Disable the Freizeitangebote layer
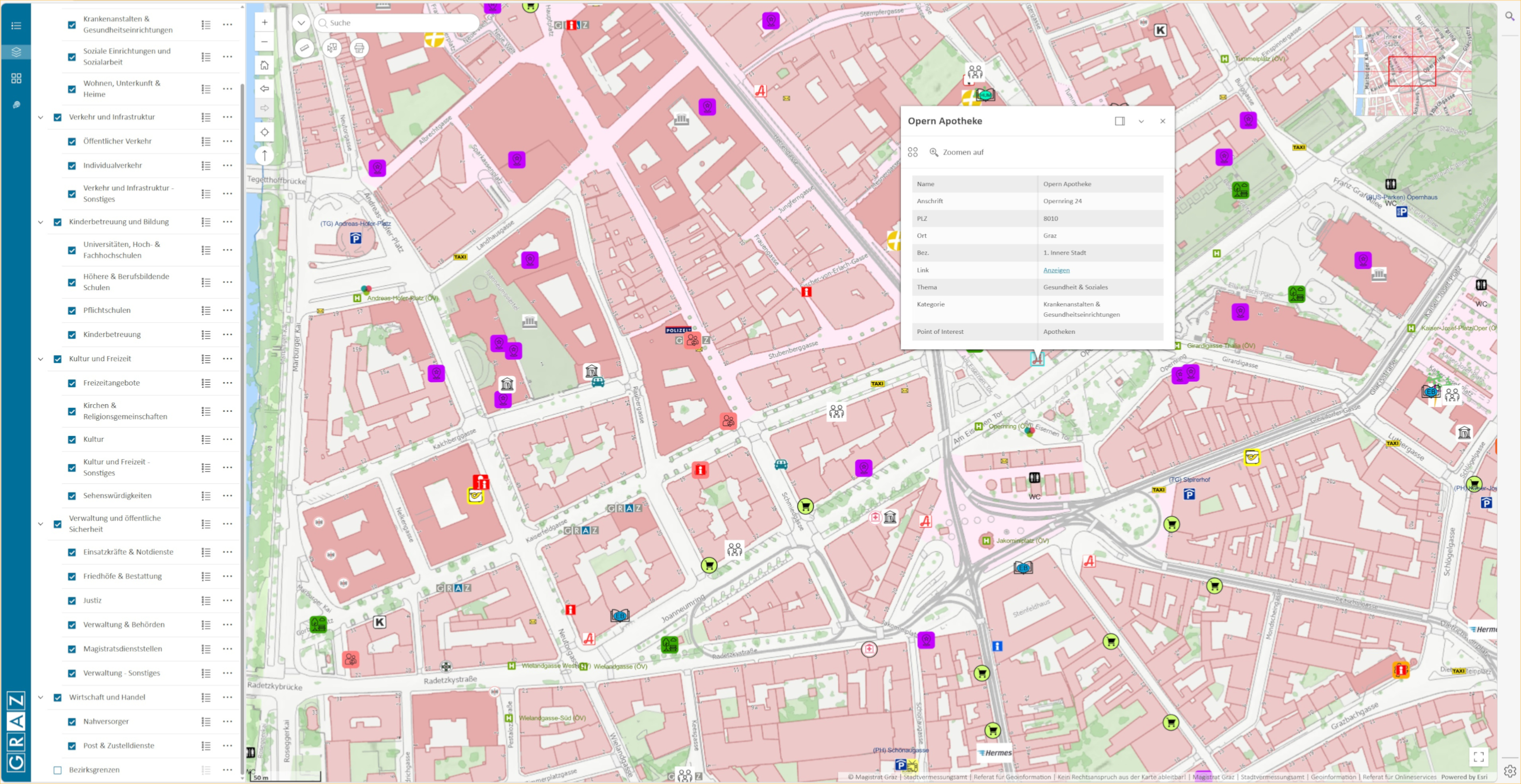This screenshot has width=1521, height=784. pyautogui.click(x=72, y=383)
